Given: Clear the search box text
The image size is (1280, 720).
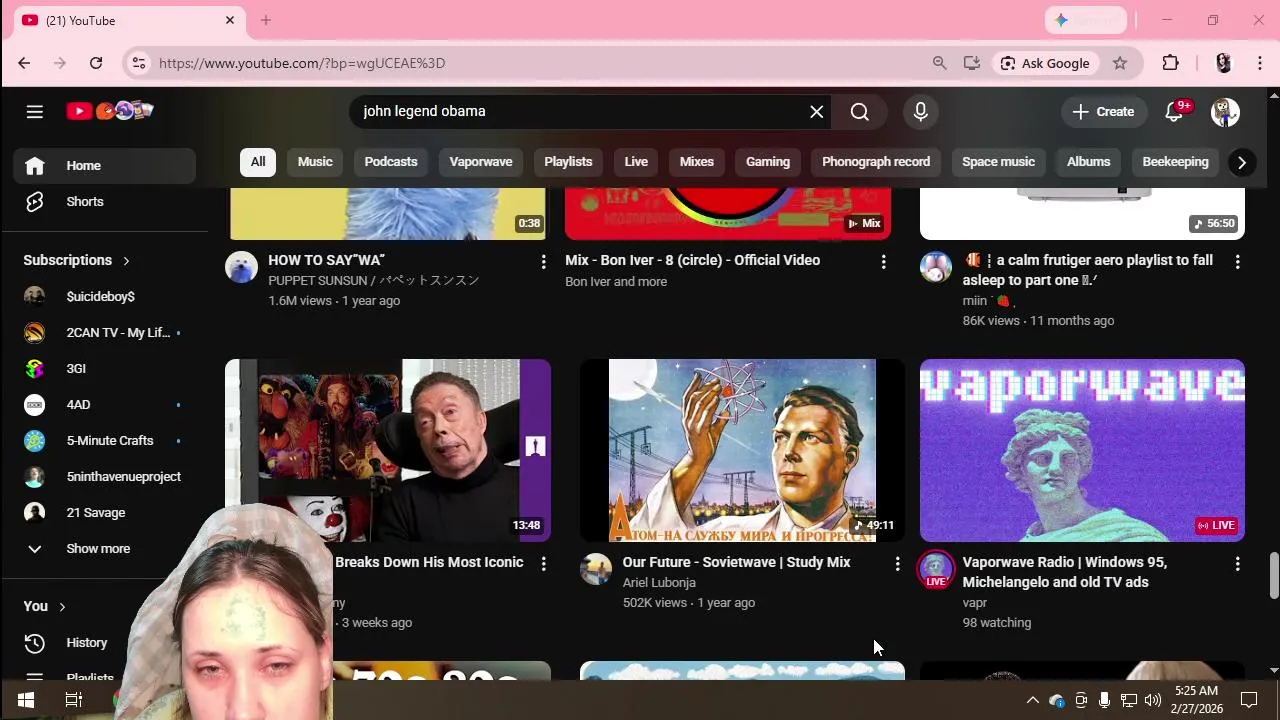Looking at the screenshot, I should (817, 111).
